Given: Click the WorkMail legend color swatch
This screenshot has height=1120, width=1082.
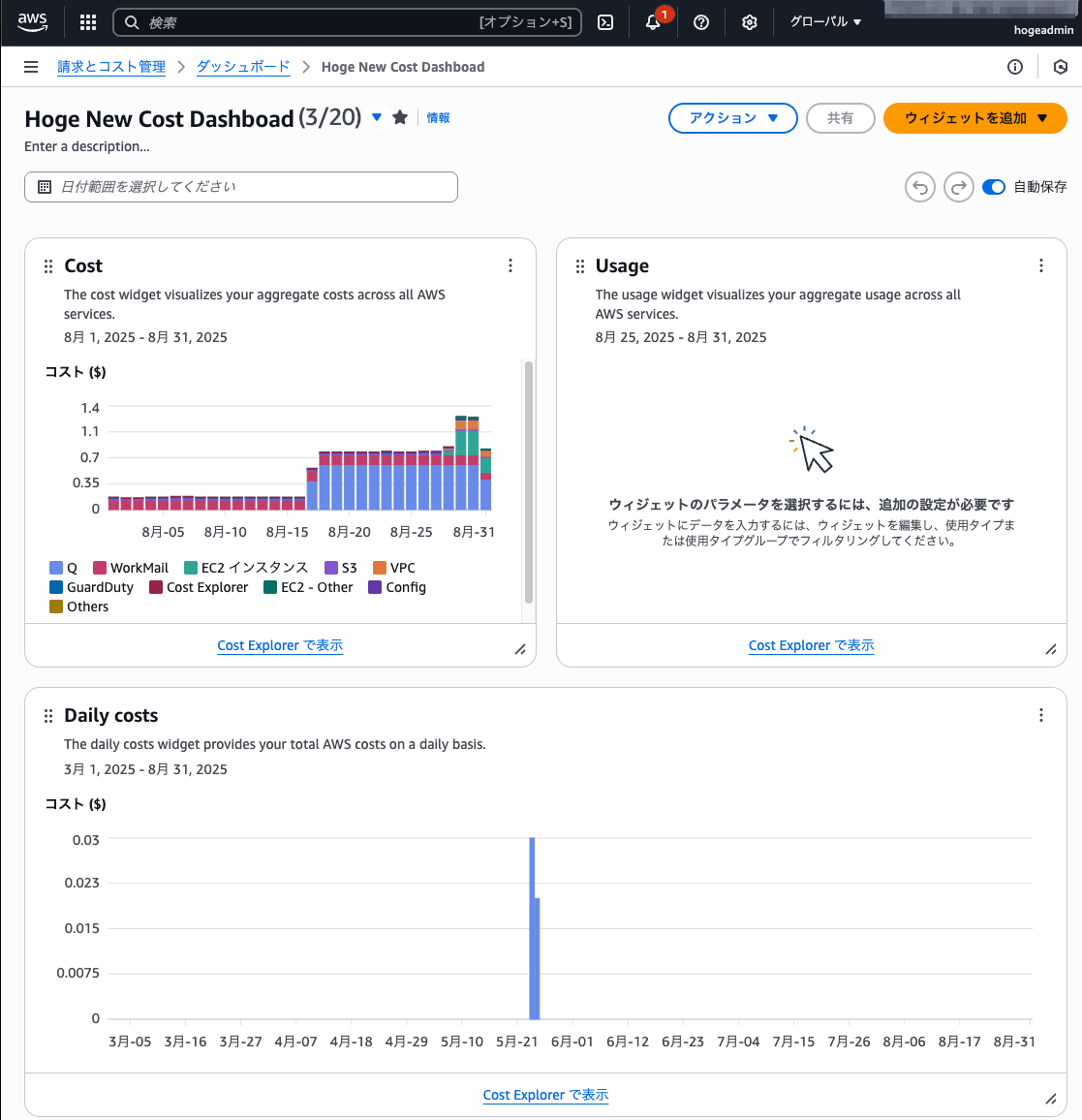Looking at the screenshot, I should point(100,568).
